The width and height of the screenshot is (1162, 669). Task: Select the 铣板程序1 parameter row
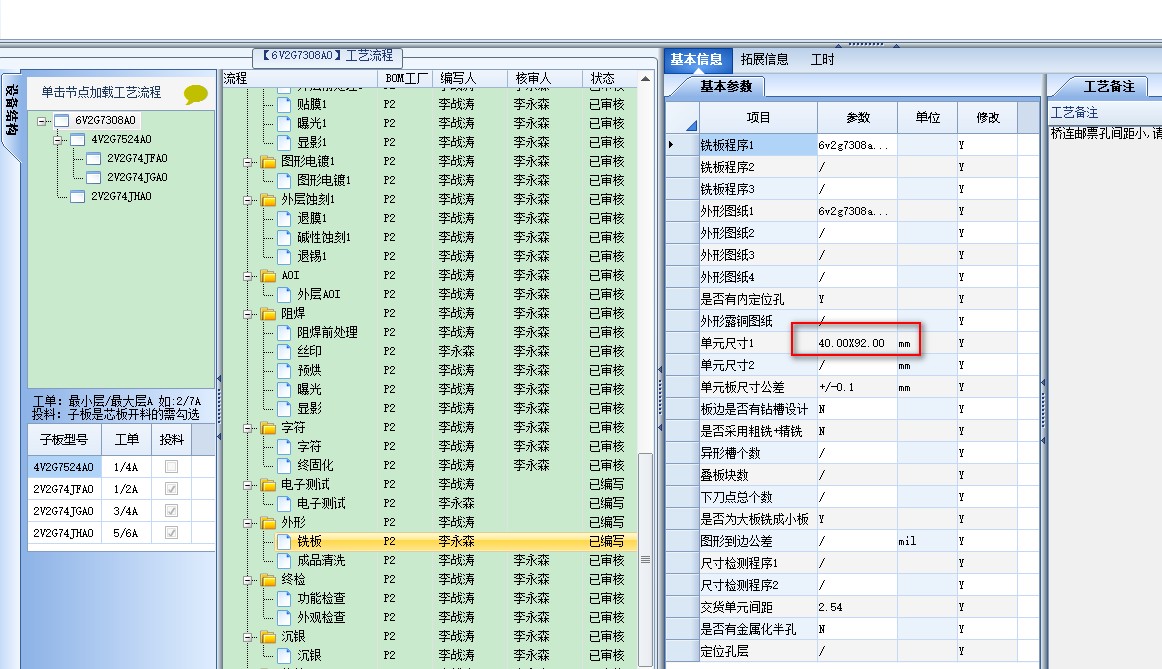(x=852, y=145)
